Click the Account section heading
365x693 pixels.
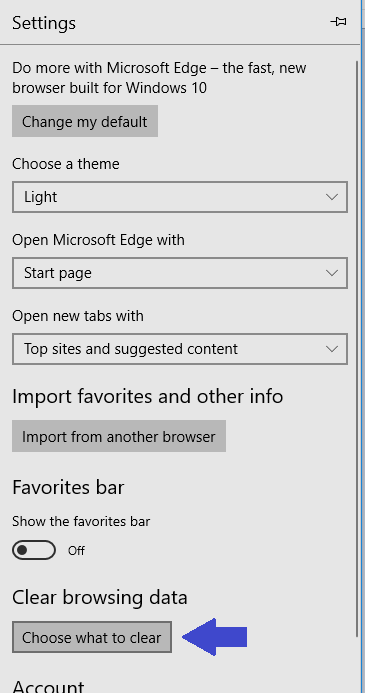pyautogui.click(x=48, y=686)
